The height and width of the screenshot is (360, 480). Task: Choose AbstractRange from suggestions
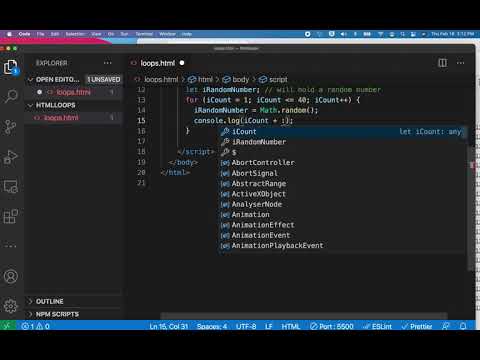[x=342, y=183]
